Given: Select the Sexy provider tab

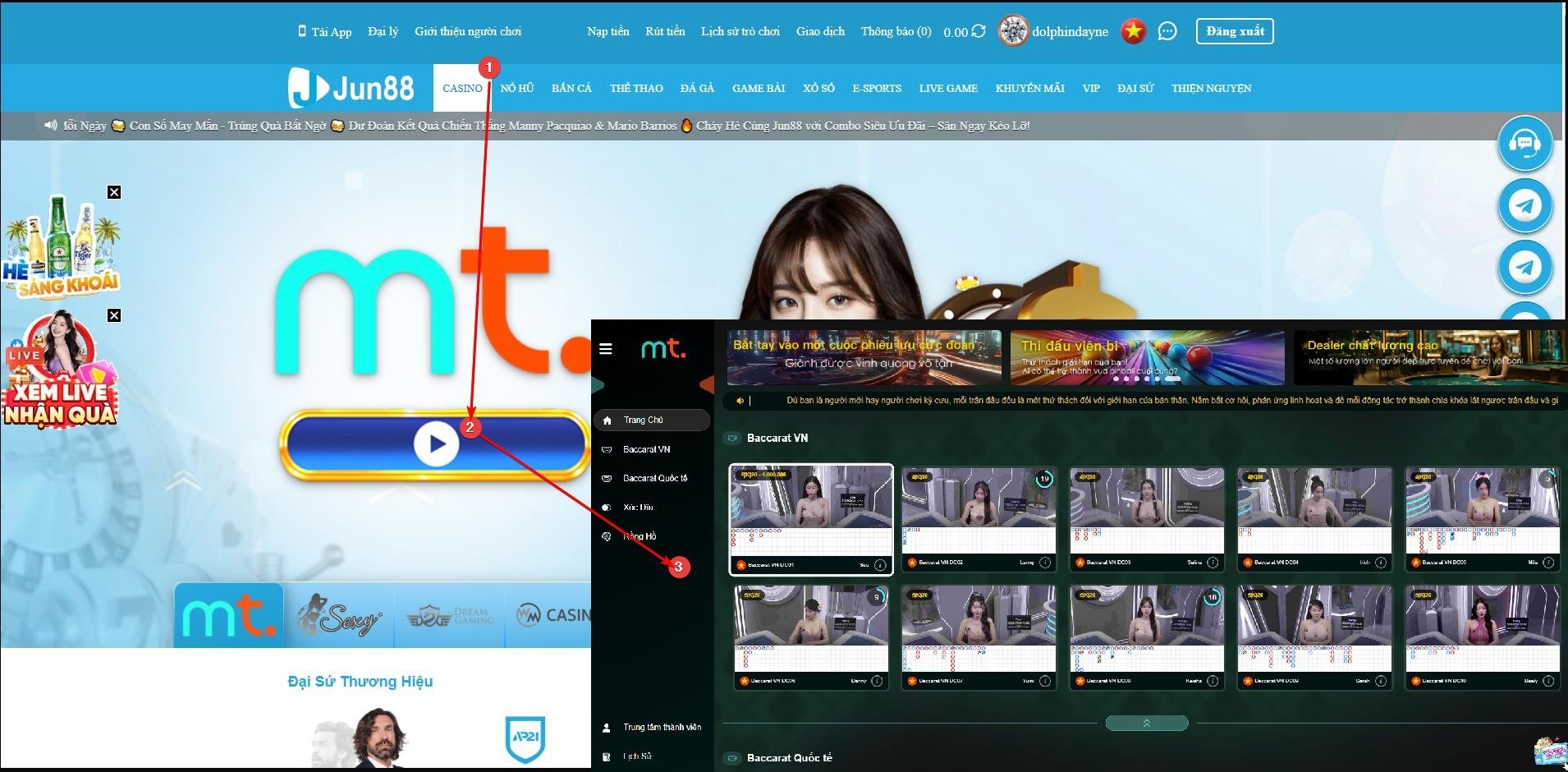Looking at the screenshot, I should 340,616.
